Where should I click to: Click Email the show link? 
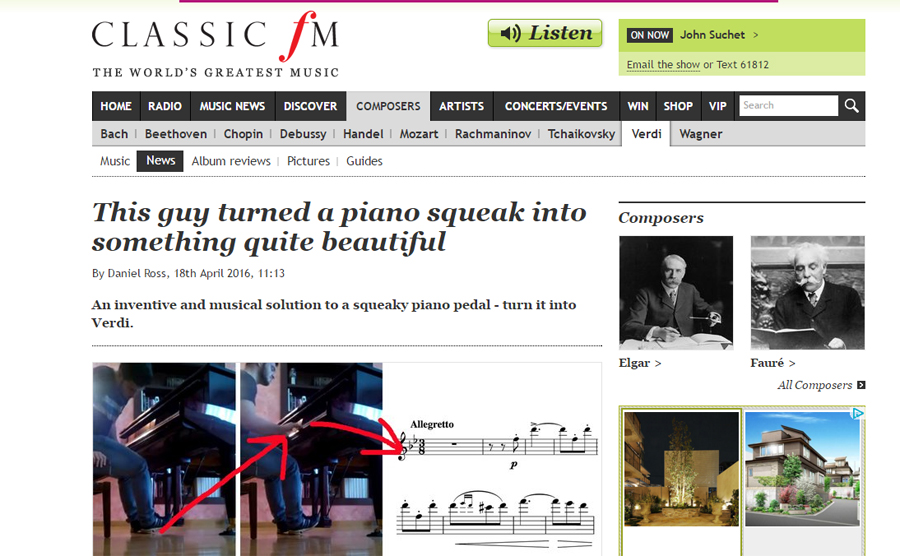point(663,64)
